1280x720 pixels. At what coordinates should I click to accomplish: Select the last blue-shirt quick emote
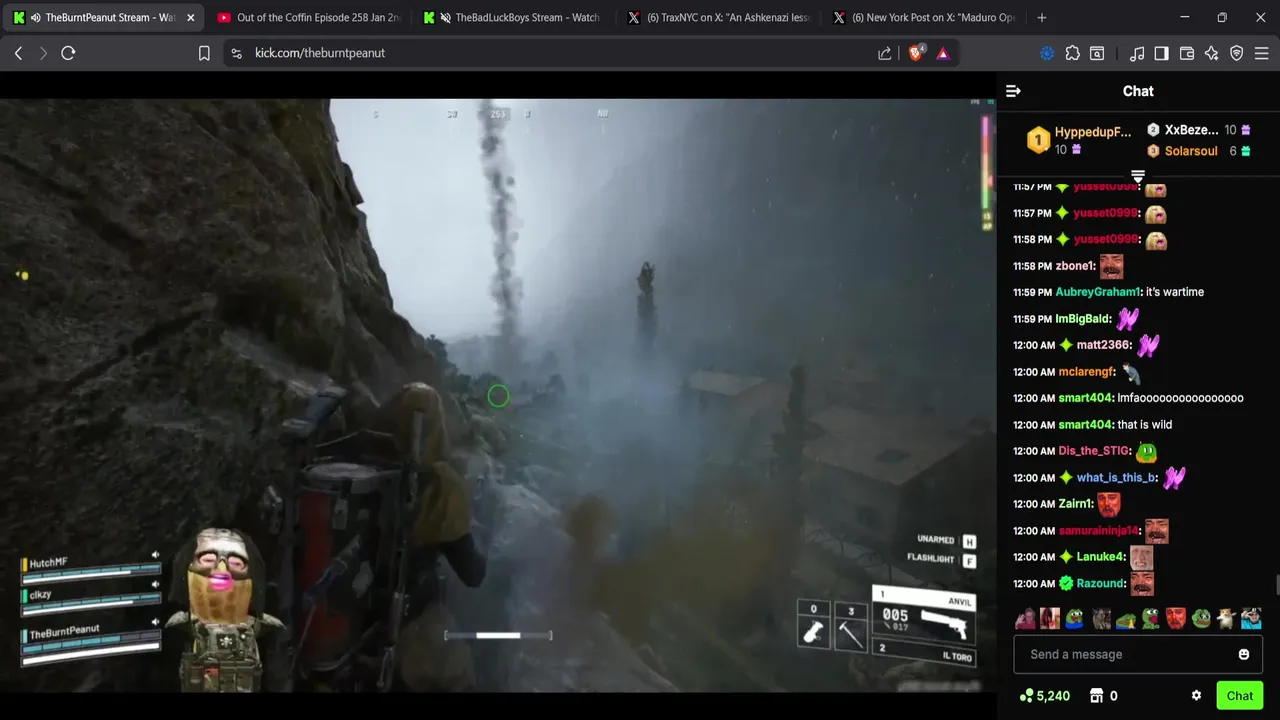(x=1251, y=618)
